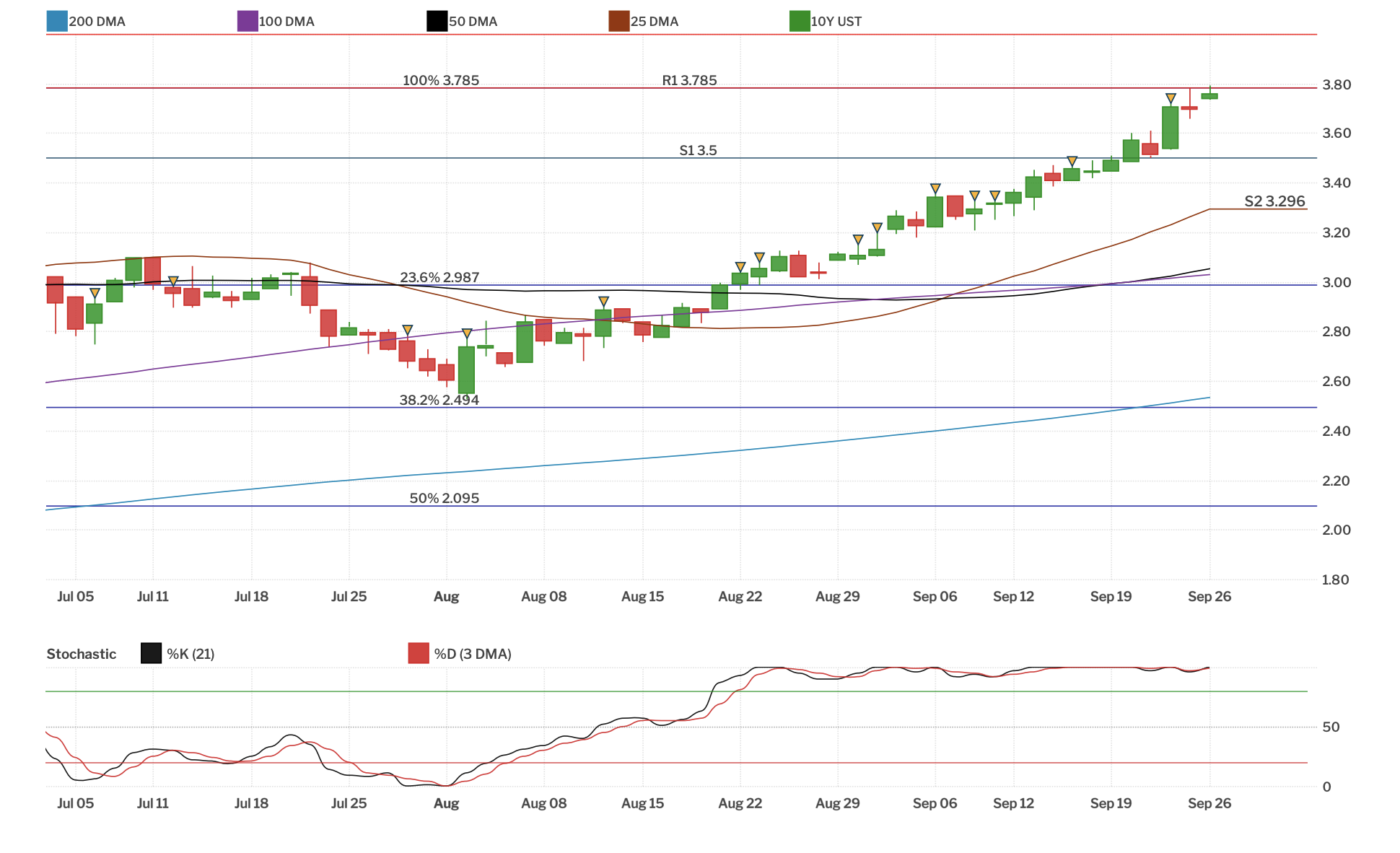
Task: Click the S1 3.5 support label
Action: 698,151
